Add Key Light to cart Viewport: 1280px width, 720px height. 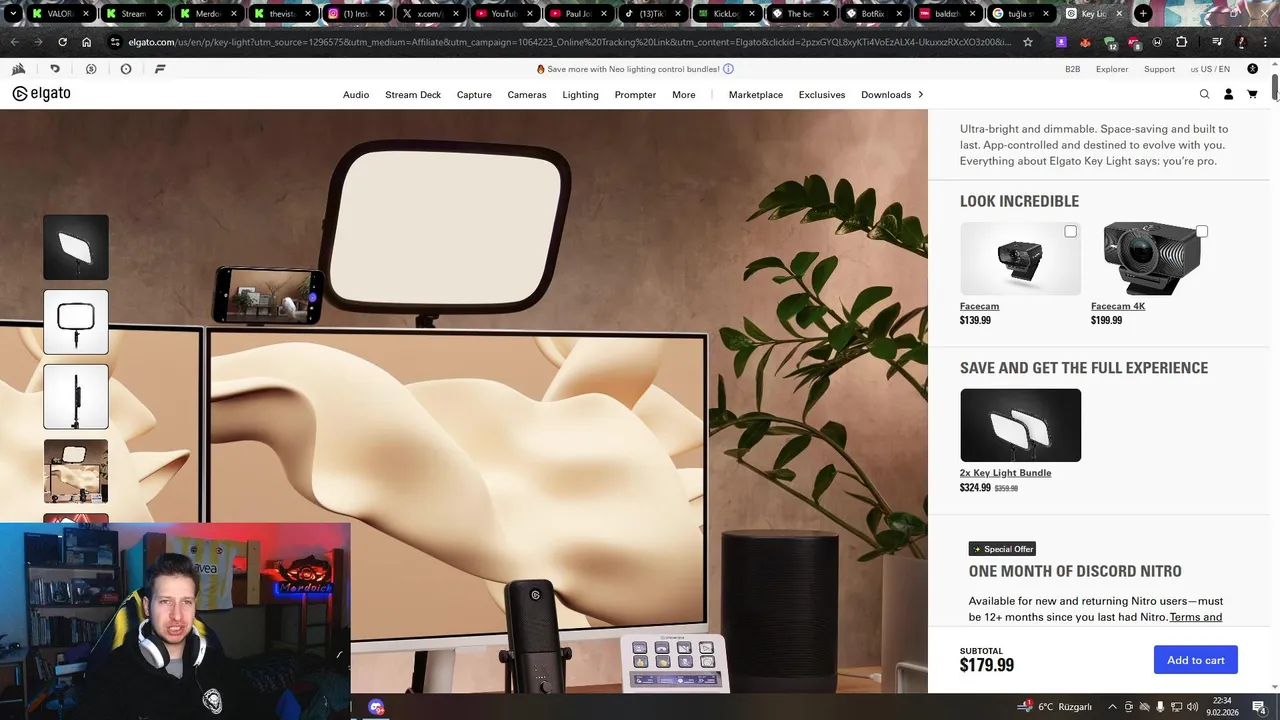pos(1195,660)
